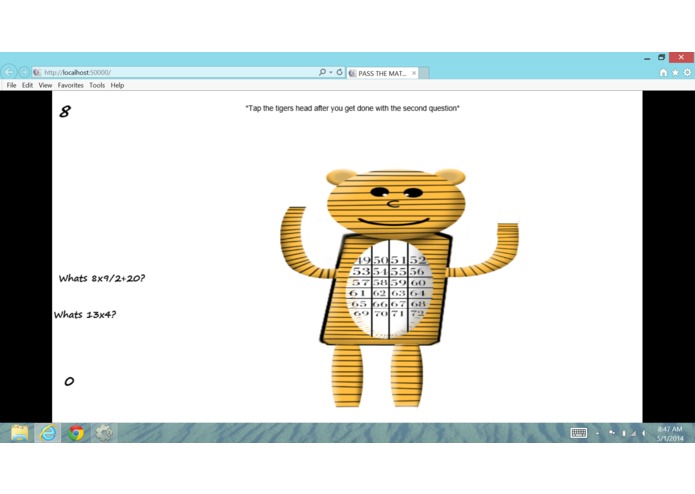Tap the tiger's head
The height and width of the screenshot is (494, 695).
[396, 202]
